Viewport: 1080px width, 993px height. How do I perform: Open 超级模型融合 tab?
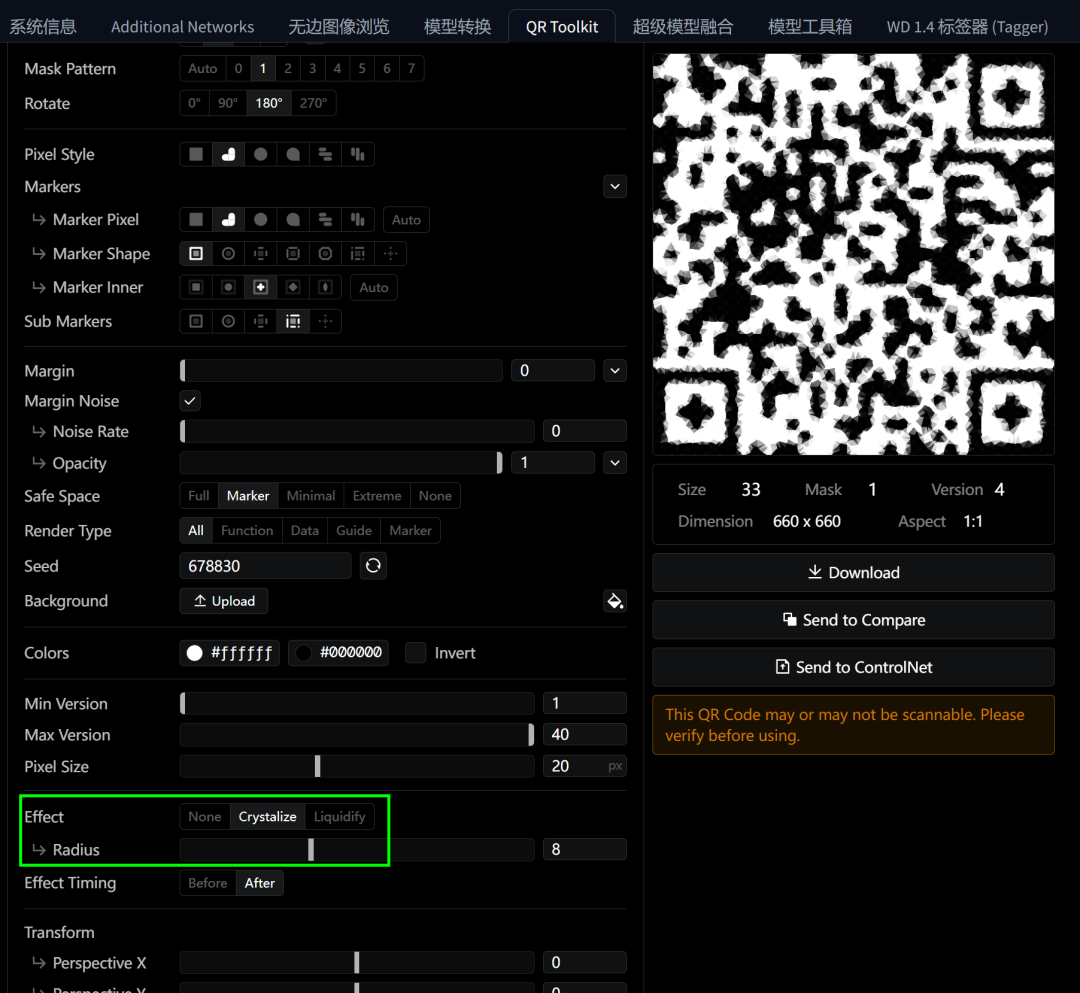click(683, 27)
